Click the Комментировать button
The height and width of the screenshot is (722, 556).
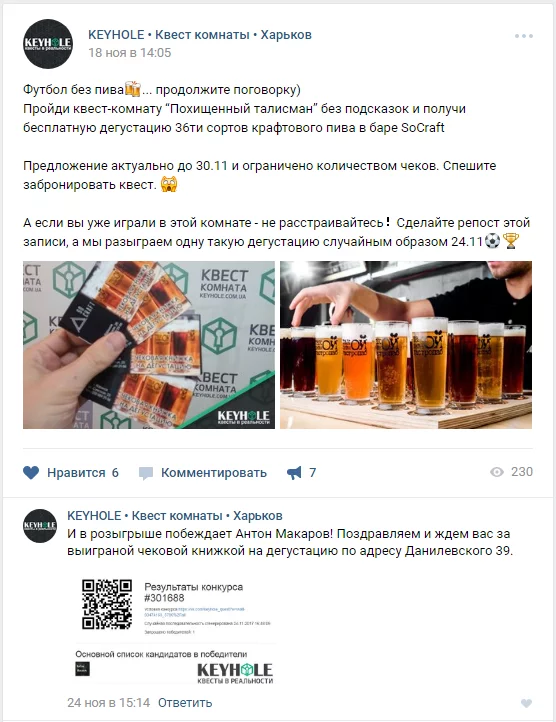214,473
